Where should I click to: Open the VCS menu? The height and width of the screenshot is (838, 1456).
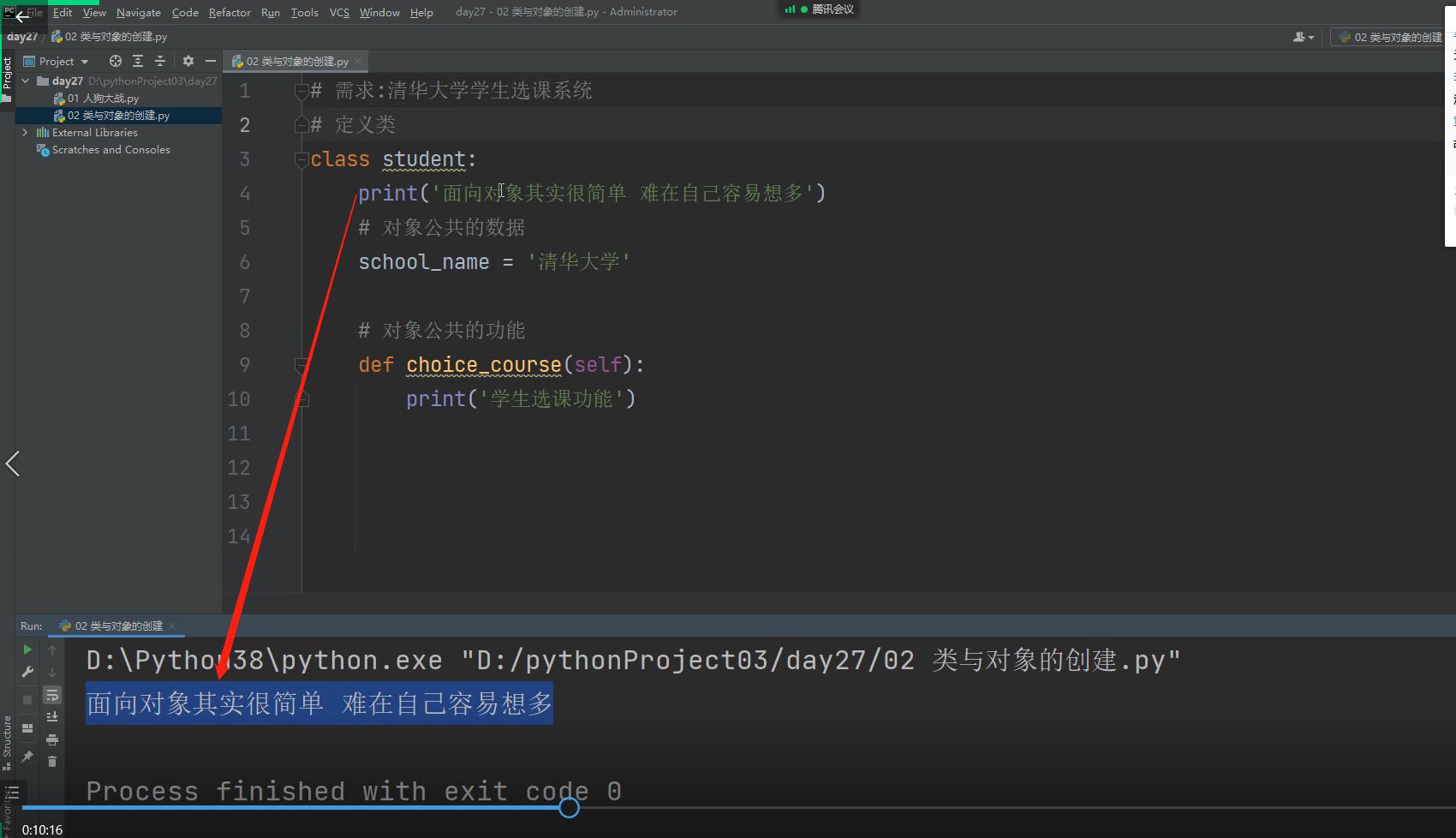point(339,12)
